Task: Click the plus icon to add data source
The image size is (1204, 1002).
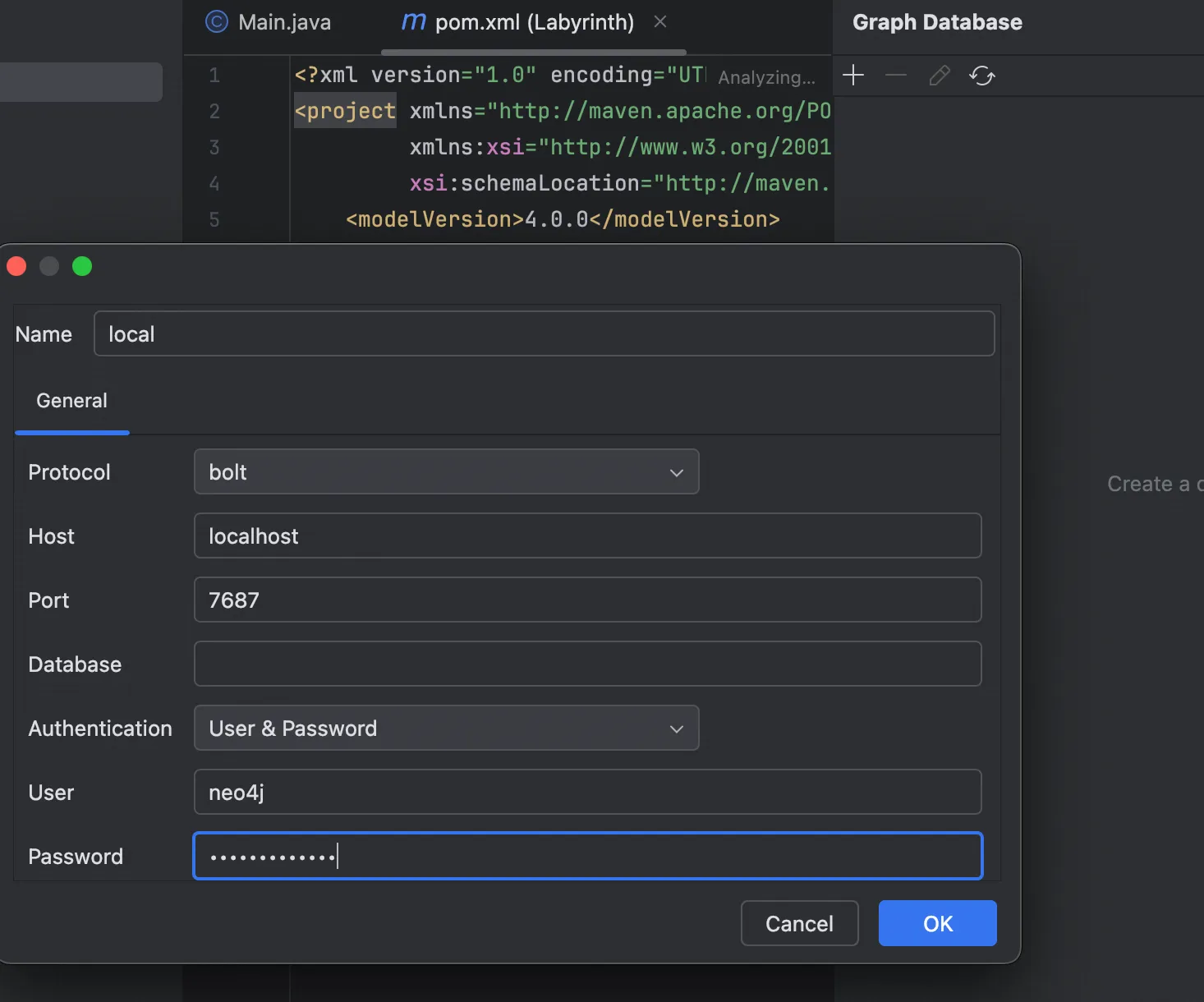Action: click(853, 76)
